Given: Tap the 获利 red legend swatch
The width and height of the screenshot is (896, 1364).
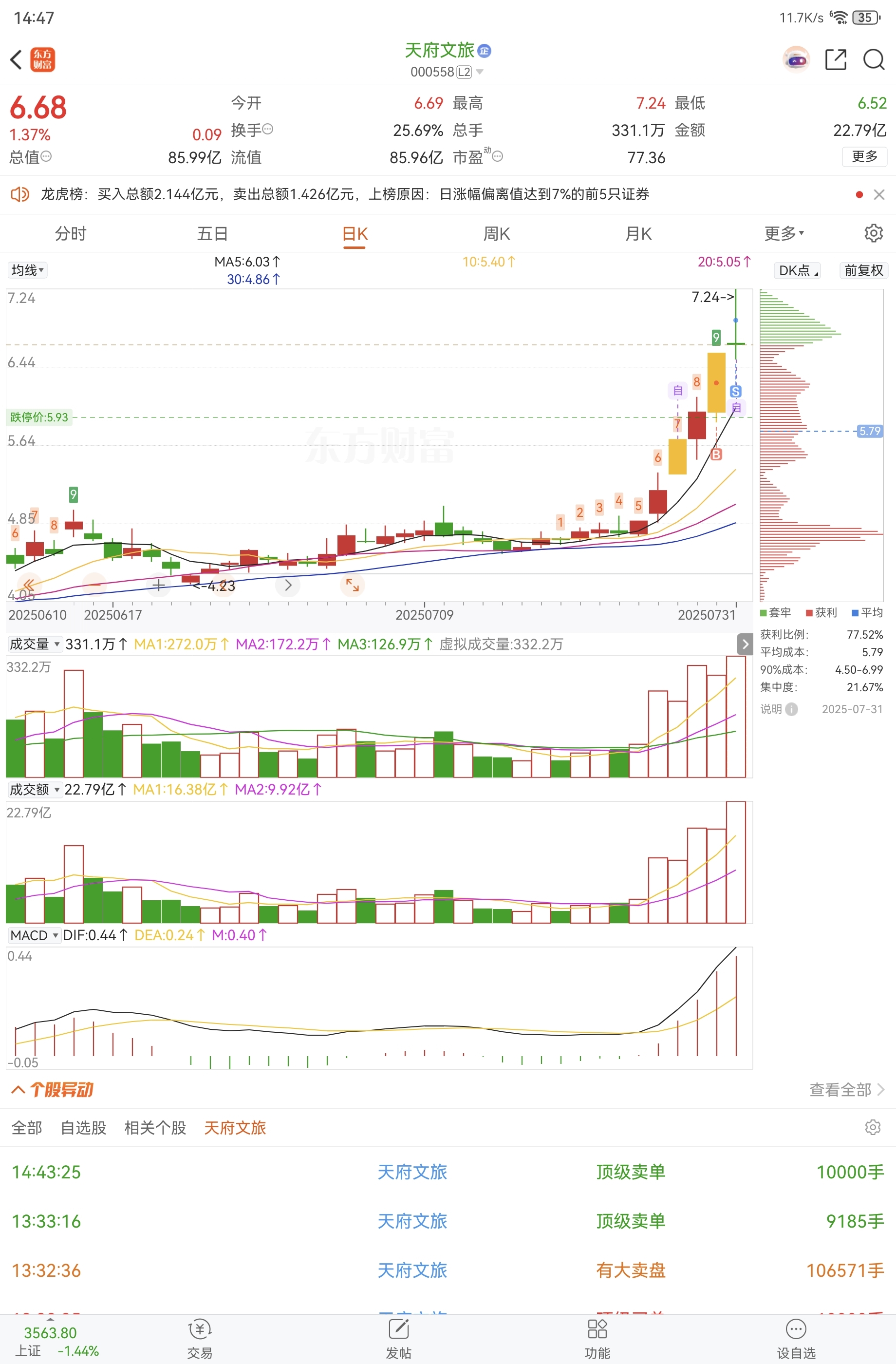Looking at the screenshot, I should [x=809, y=613].
